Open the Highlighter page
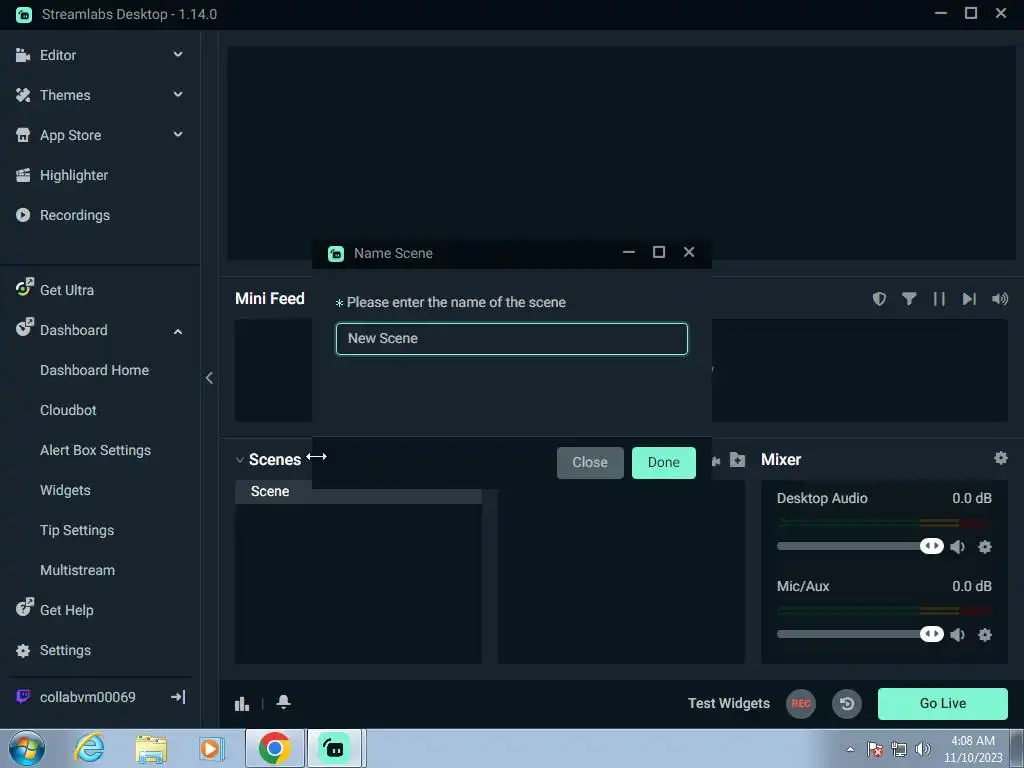Viewport: 1024px width, 768px height. [74, 175]
